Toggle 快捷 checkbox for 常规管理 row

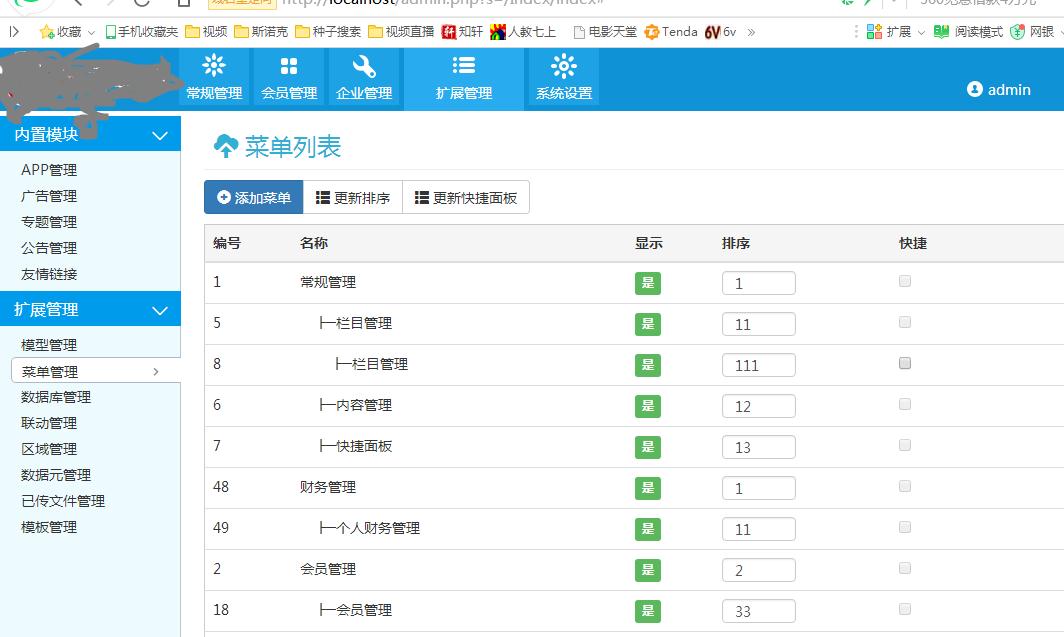click(905, 281)
